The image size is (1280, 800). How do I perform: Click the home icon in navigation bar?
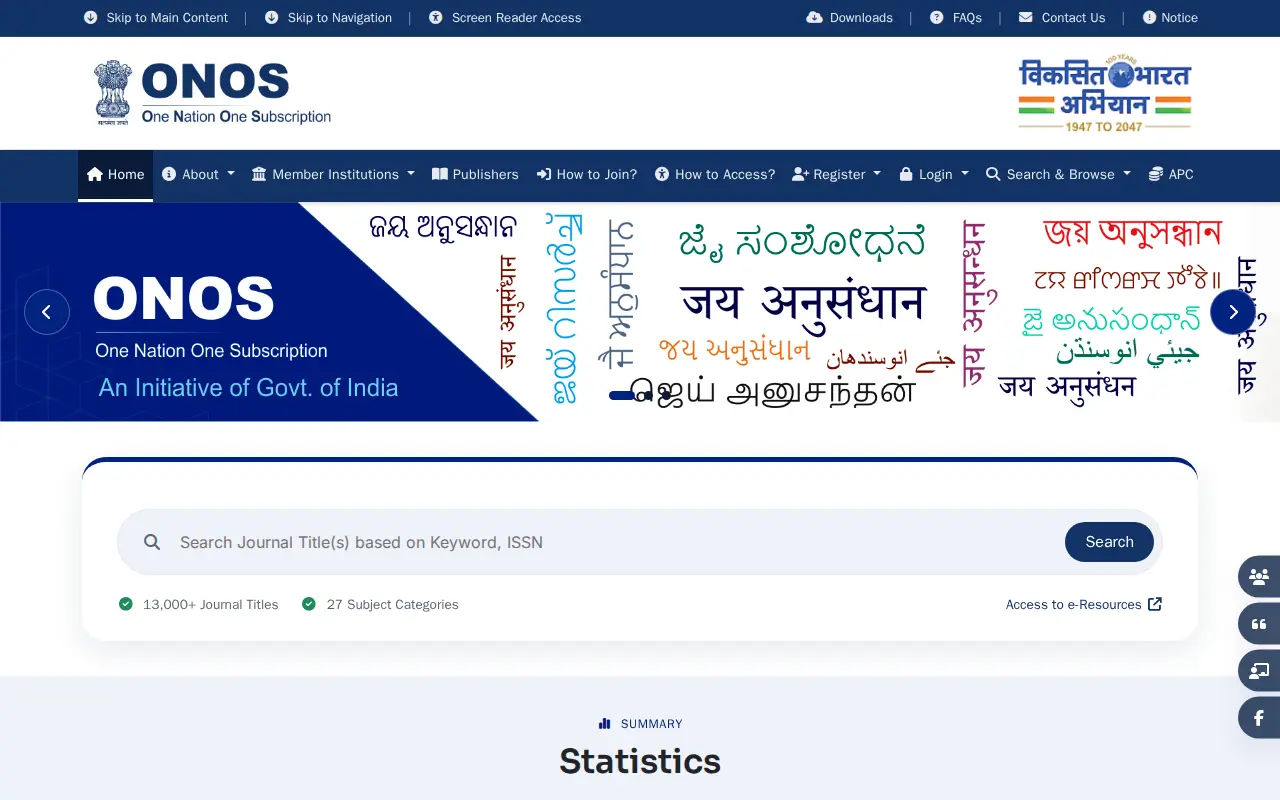pos(95,174)
